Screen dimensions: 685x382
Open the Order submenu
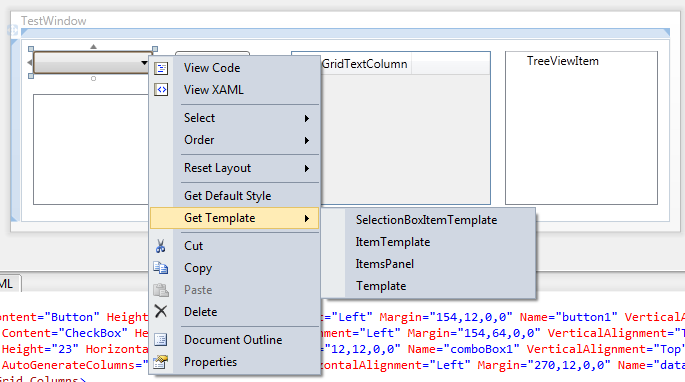click(235, 140)
